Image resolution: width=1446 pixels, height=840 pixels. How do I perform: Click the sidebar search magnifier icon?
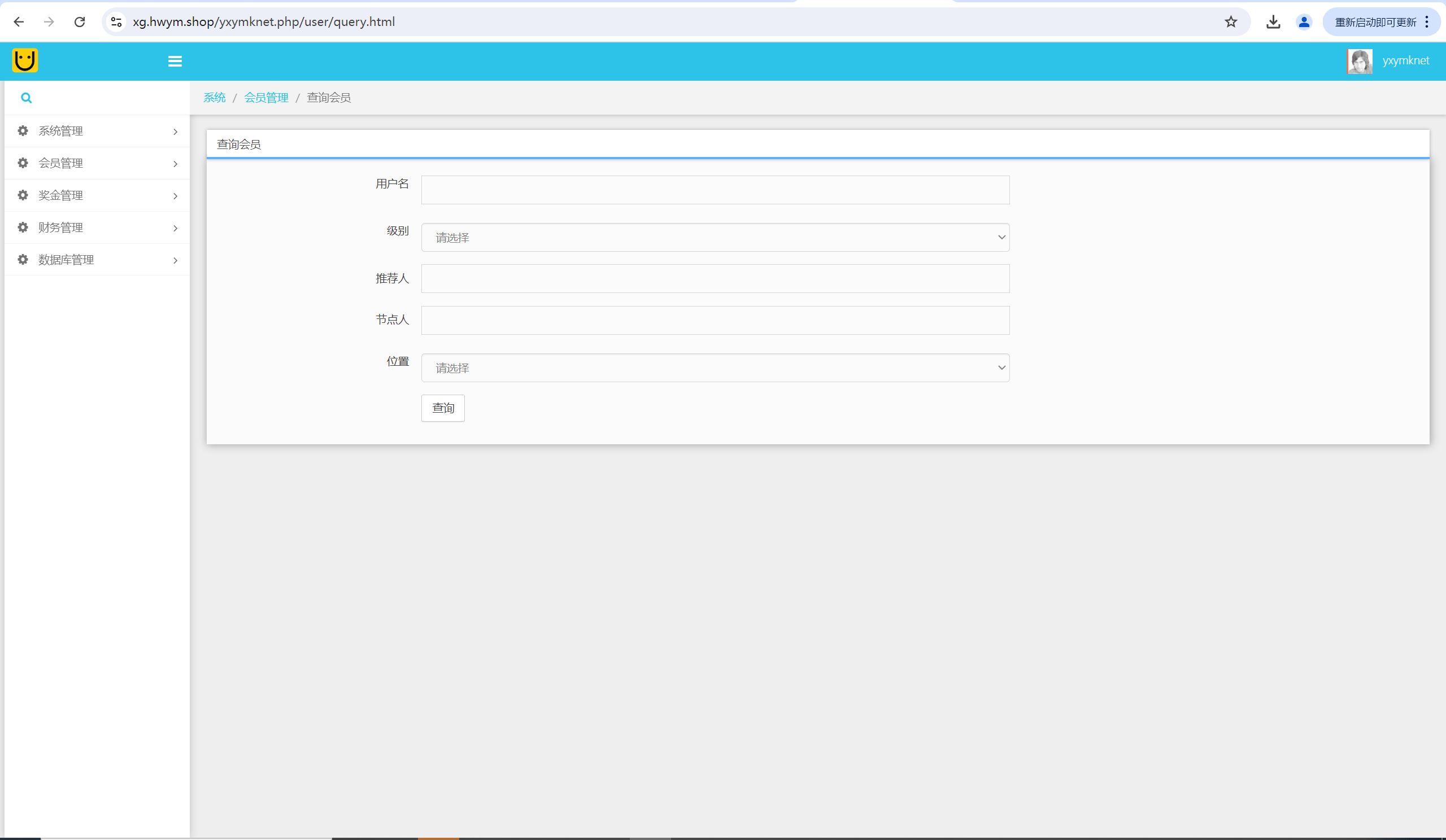[x=27, y=98]
